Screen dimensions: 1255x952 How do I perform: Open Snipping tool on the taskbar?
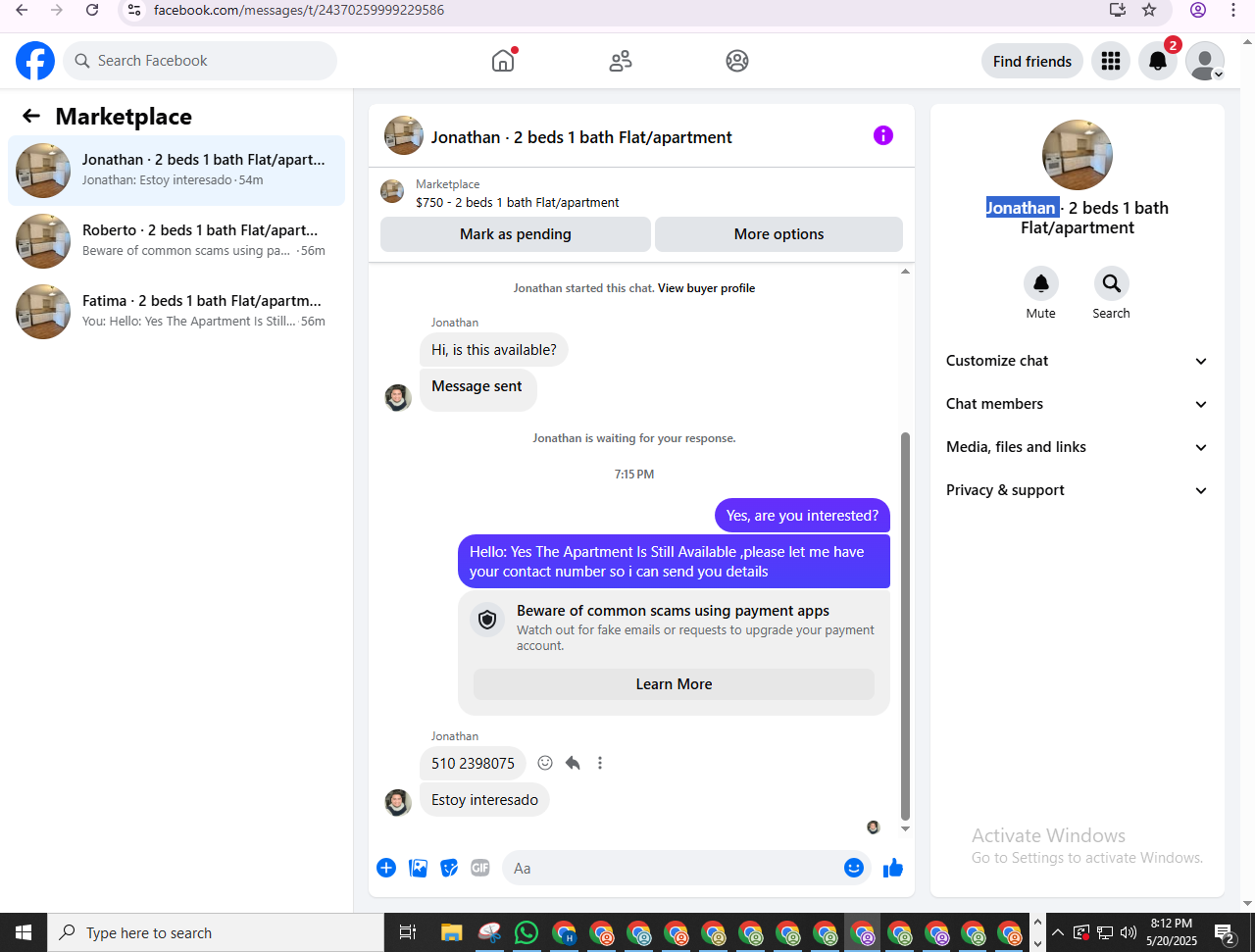point(489,932)
